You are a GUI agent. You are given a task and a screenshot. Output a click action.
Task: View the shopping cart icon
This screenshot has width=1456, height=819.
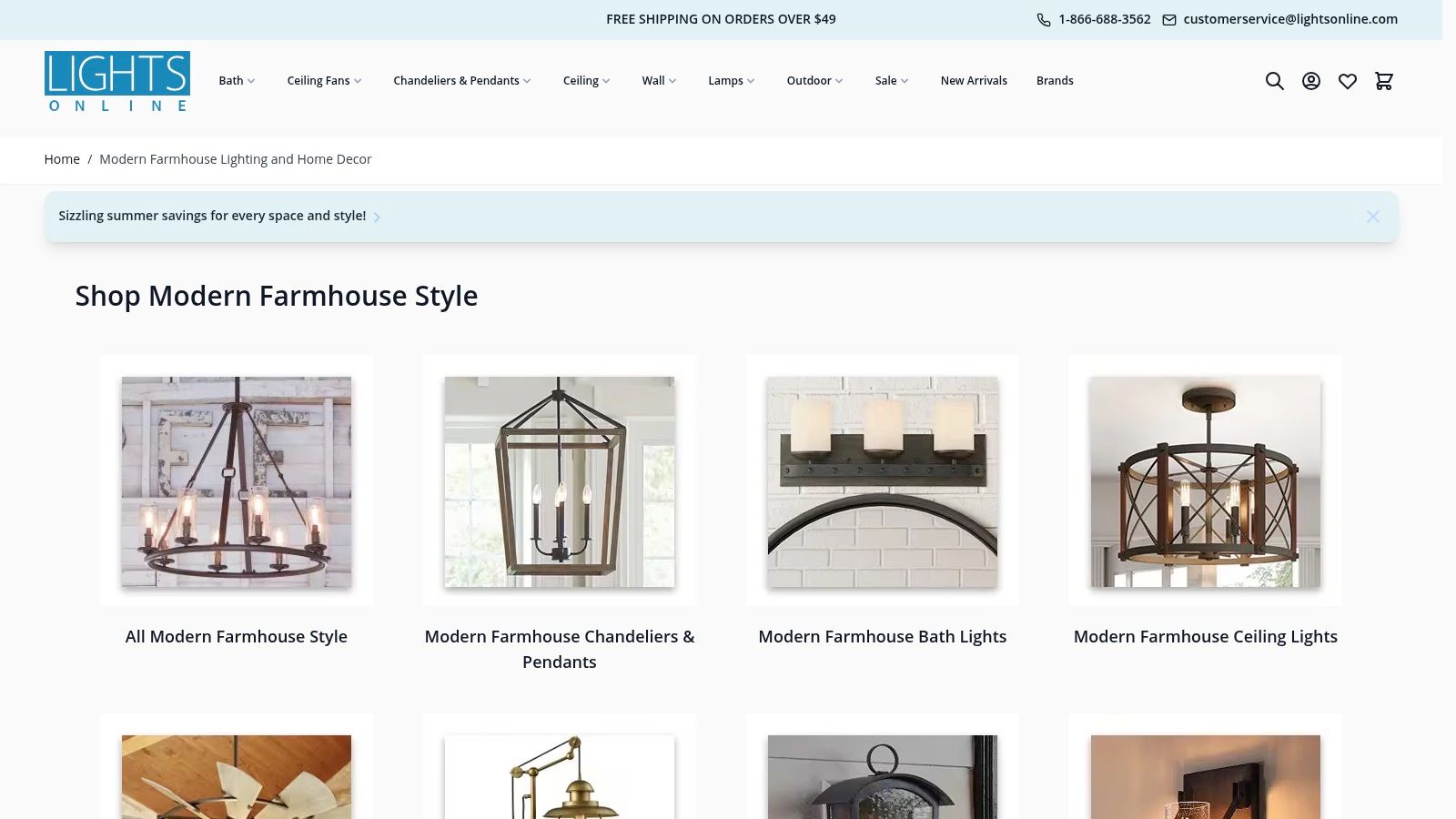pos(1383,81)
